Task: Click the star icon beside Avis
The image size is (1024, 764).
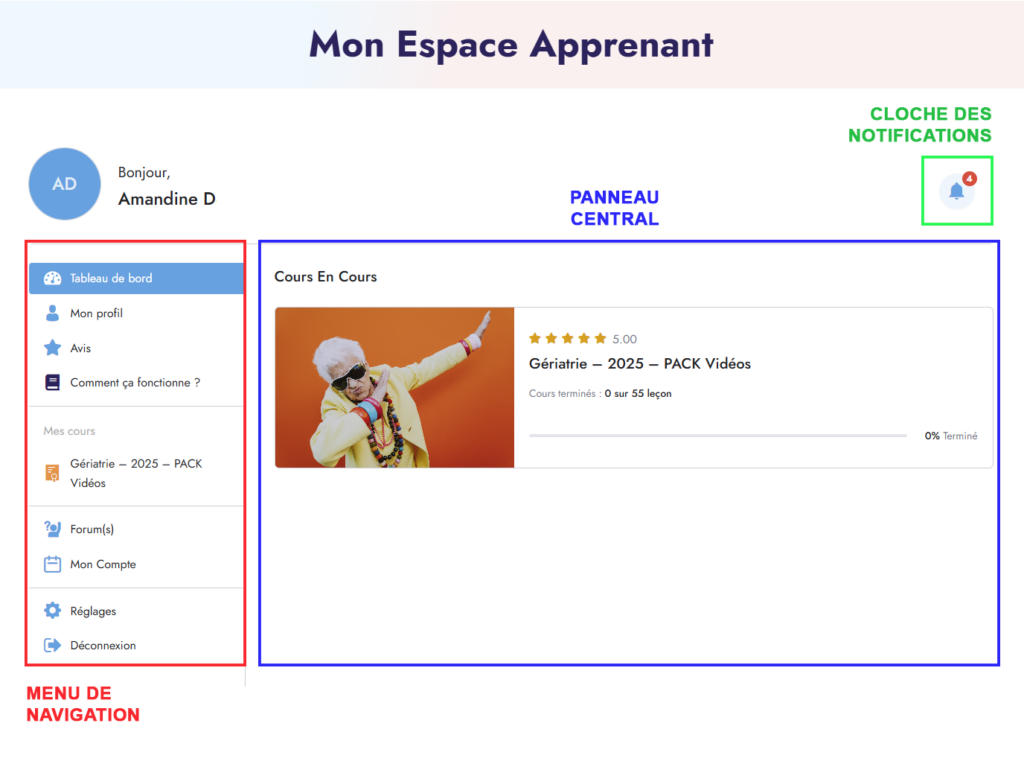Action: 53,348
